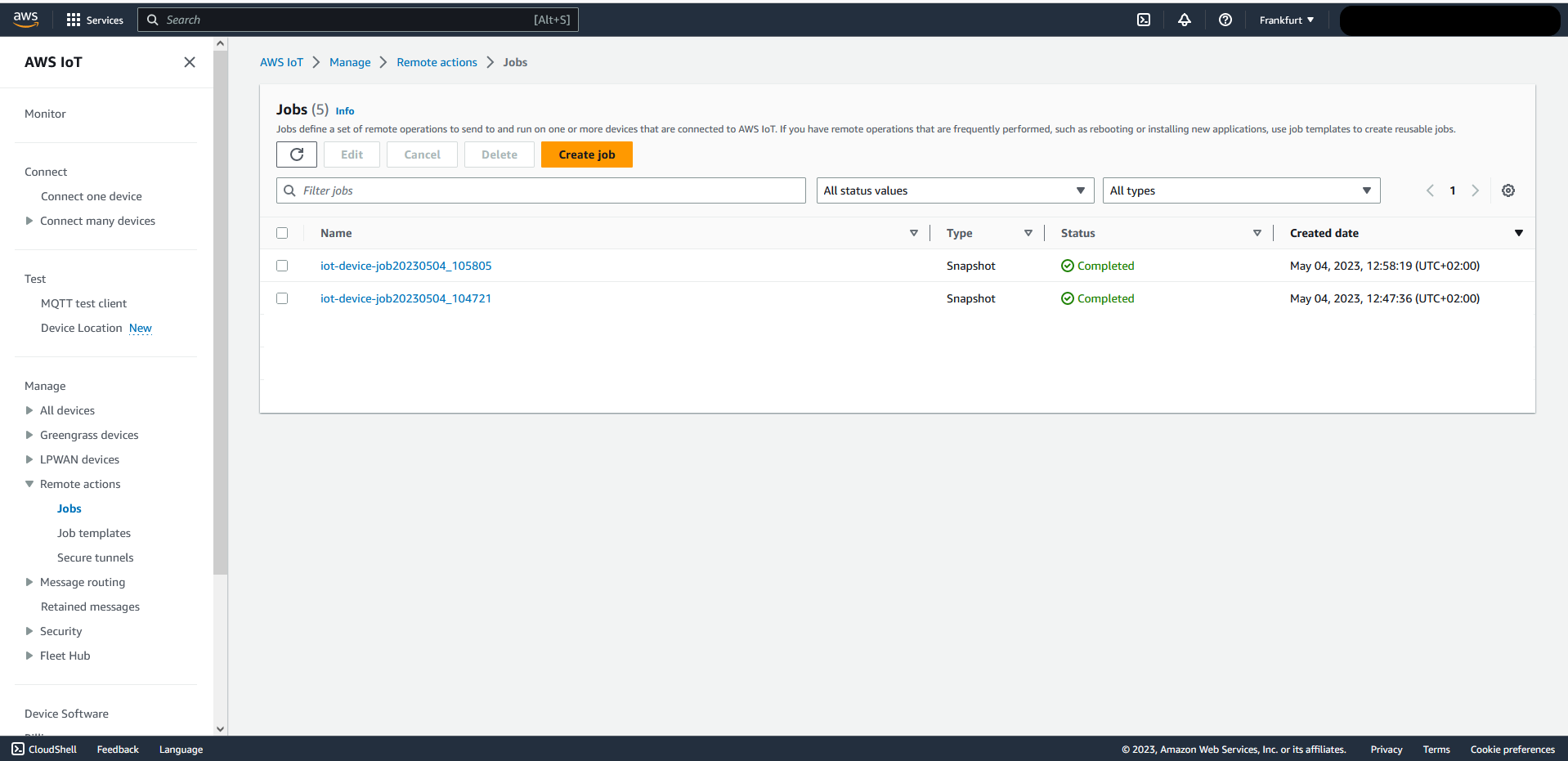This screenshot has height=761, width=1568.
Task: Sort by Name column arrow
Action: click(x=914, y=233)
